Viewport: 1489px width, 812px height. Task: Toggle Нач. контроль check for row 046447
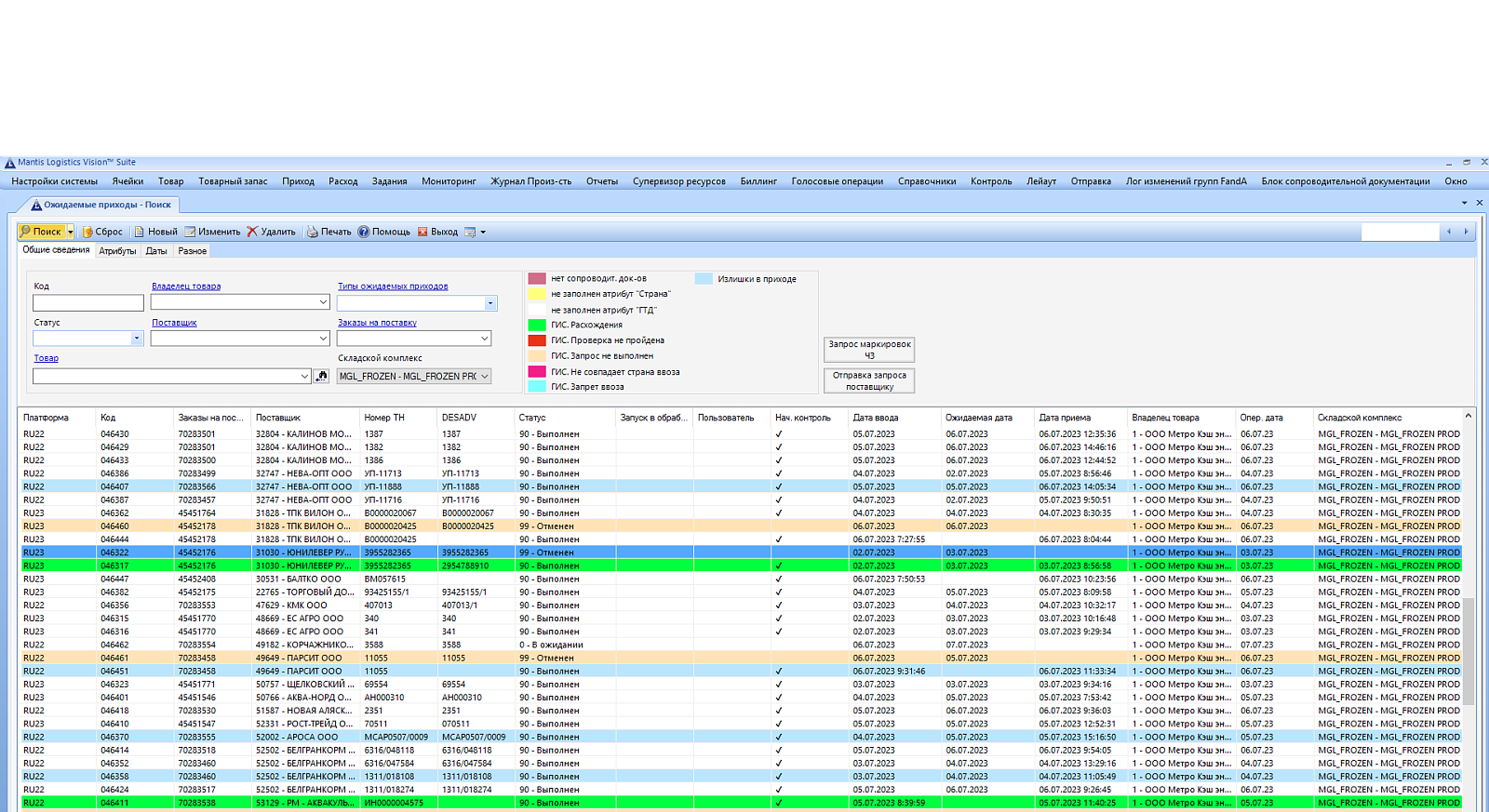click(x=779, y=579)
